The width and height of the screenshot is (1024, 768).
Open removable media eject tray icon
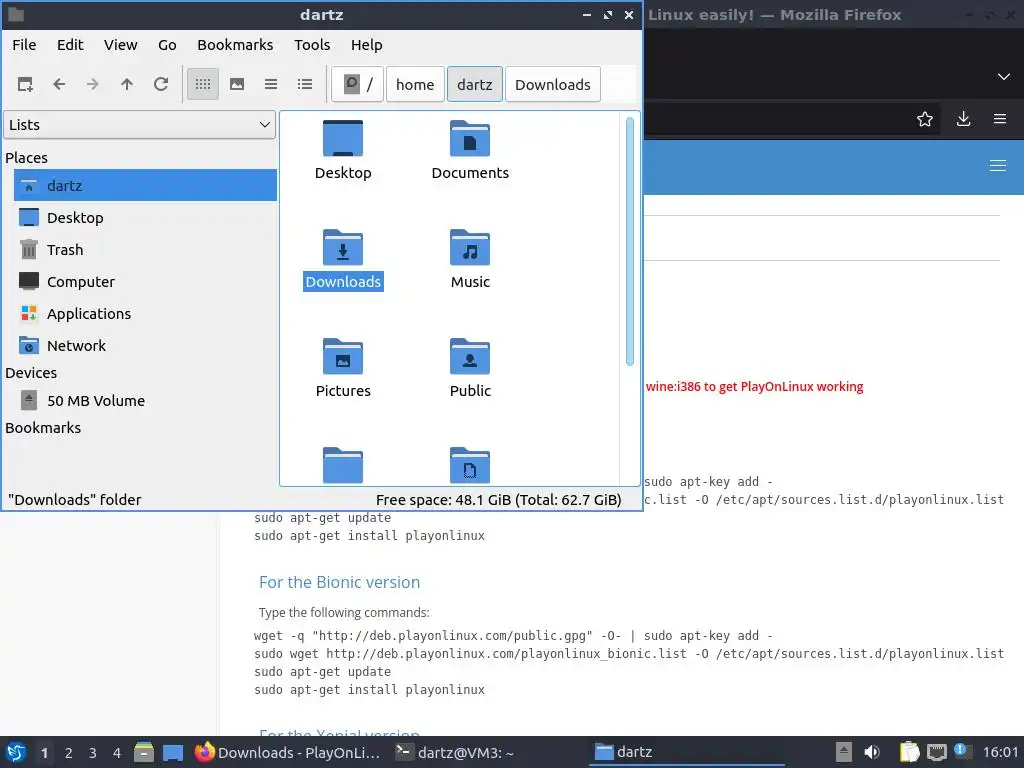tap(844, 752)
